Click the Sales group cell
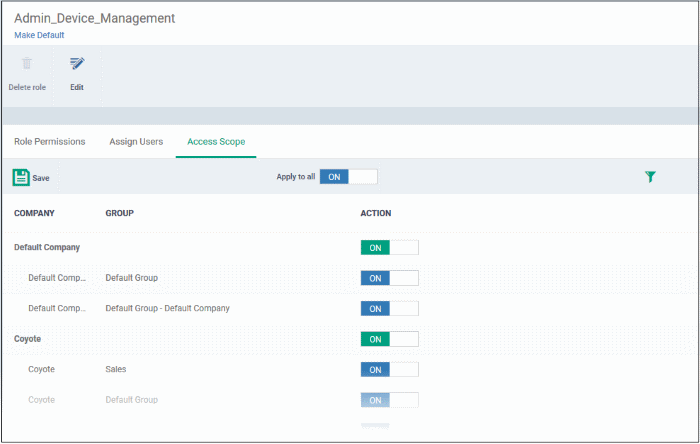This screenshot has width=700, height=444. (x=116, y=369)
